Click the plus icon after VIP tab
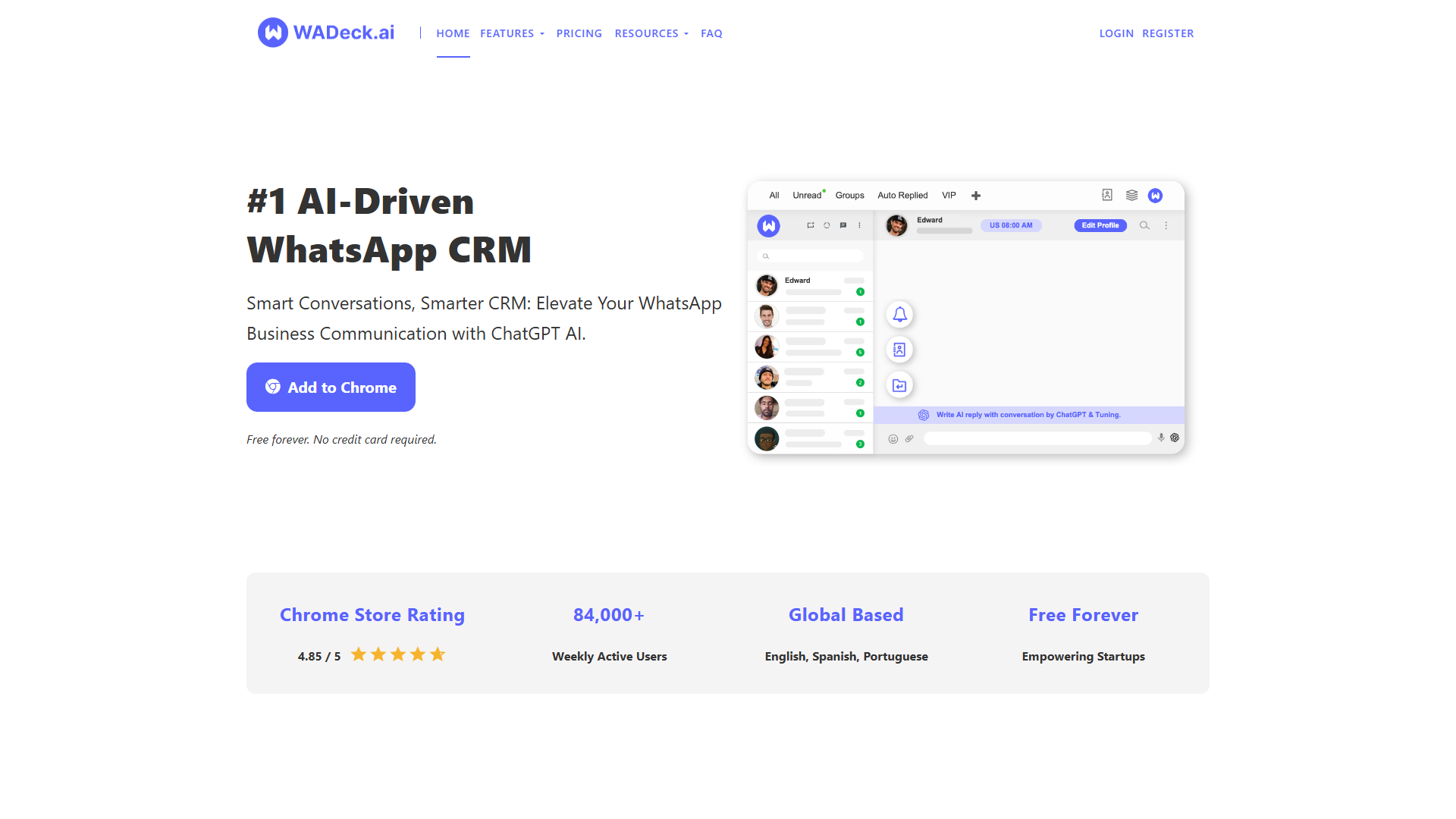 point(976,196)
